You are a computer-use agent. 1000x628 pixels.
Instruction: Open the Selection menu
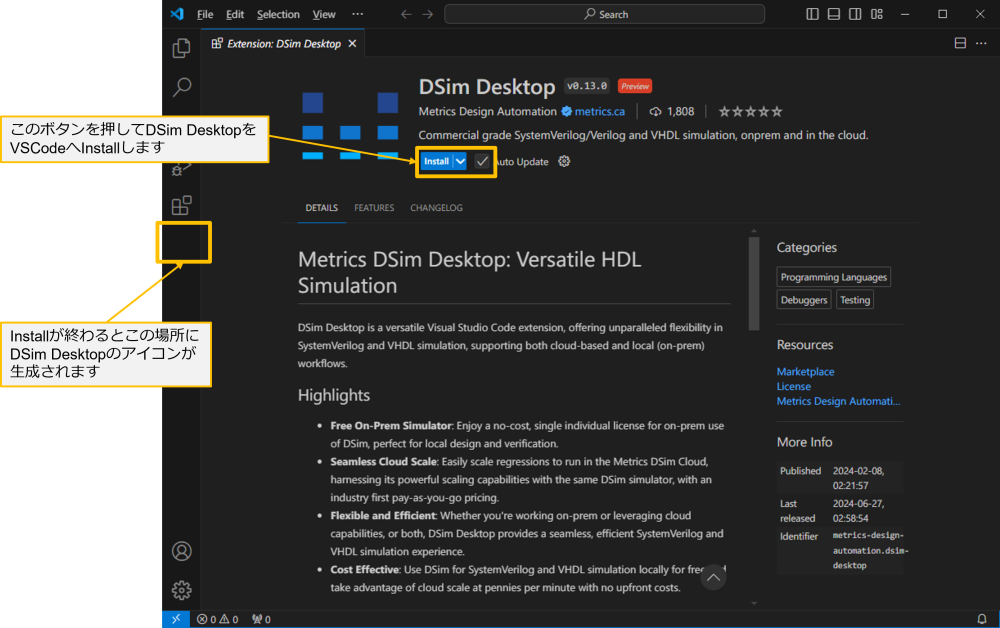pos(278,14)
